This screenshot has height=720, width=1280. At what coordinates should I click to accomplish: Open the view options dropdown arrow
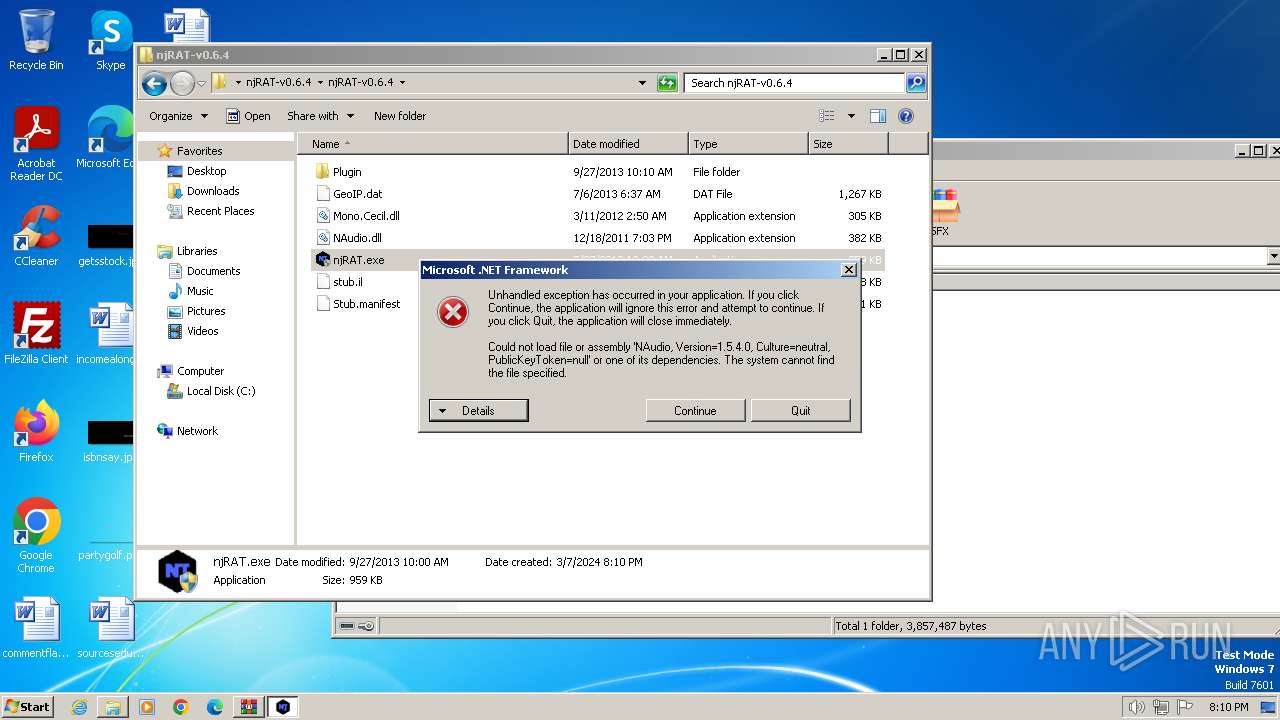pos(851,116)
